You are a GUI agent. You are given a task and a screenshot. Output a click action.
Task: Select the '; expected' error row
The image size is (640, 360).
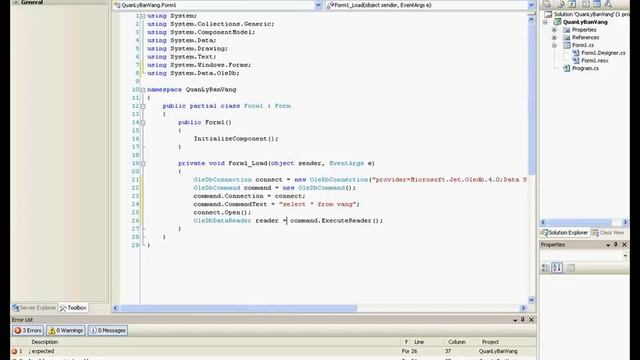273,351
